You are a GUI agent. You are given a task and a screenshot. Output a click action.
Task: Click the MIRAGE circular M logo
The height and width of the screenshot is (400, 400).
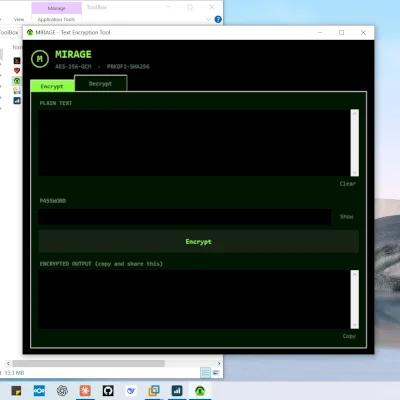pos(40,59)
